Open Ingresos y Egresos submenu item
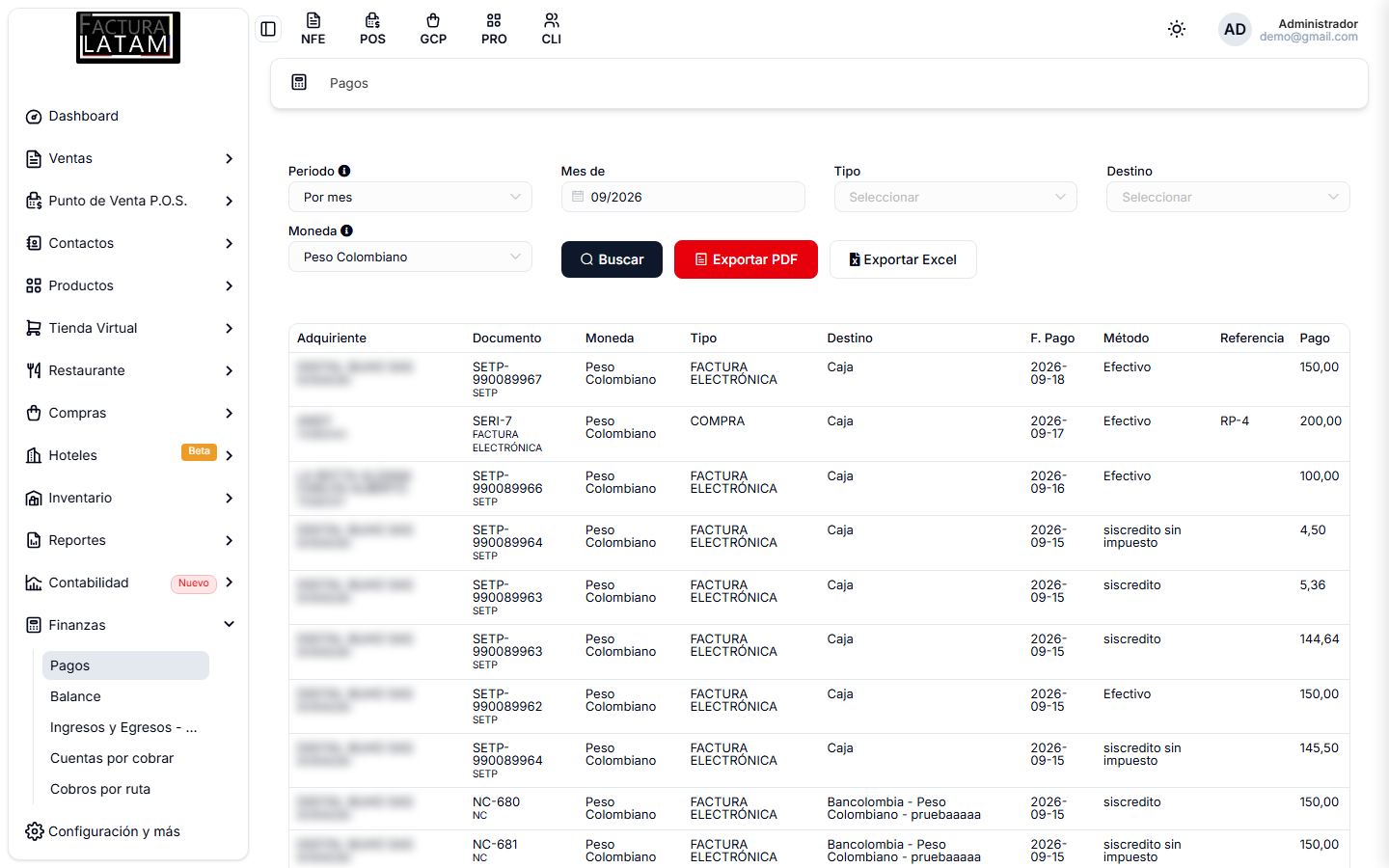The height and width of the screenshot is (868, 1389). (125, 727)
